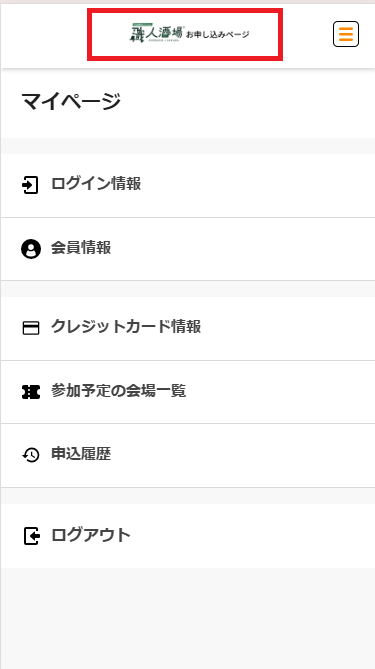Open 申込履歴 page
This screenshot has height=669, width=375.
[x=188, y=455]
